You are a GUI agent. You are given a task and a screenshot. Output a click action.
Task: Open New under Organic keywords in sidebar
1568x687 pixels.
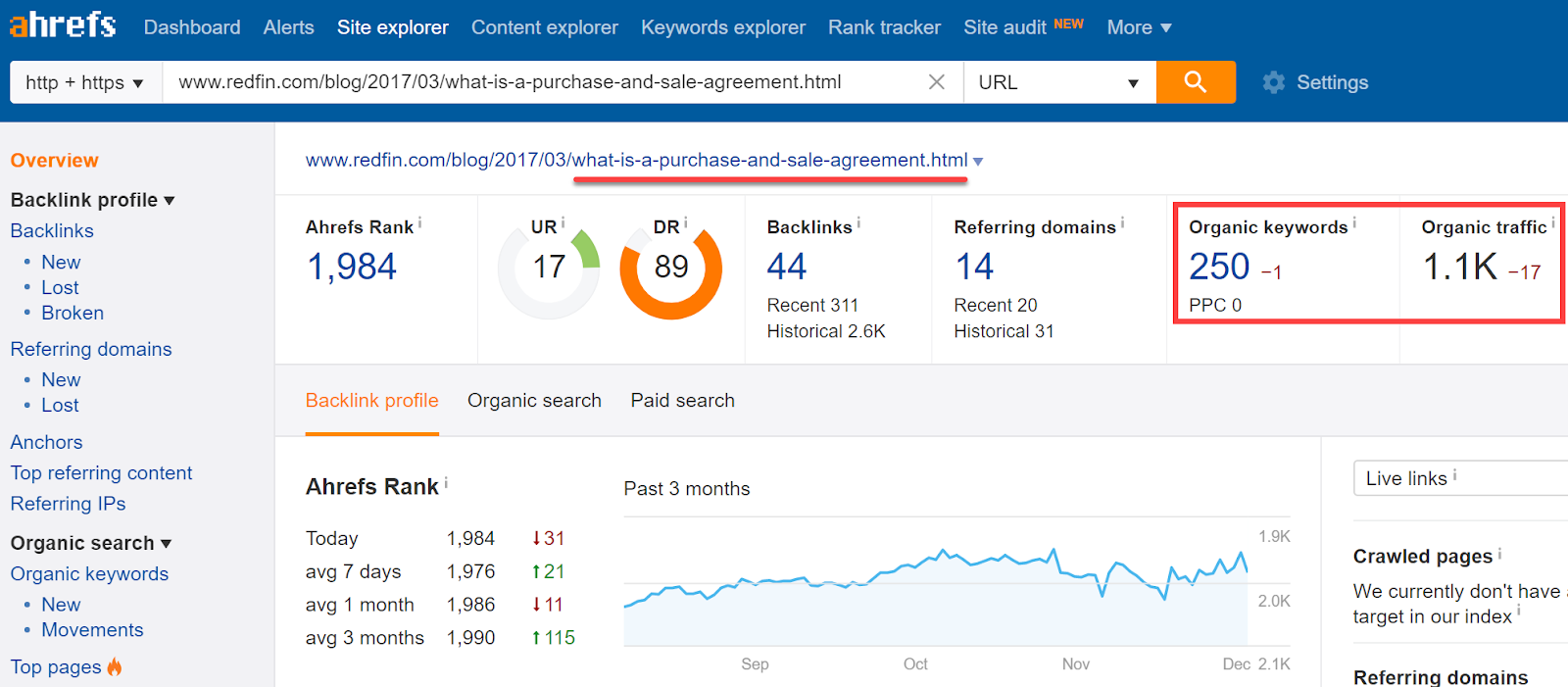[61, 606]
